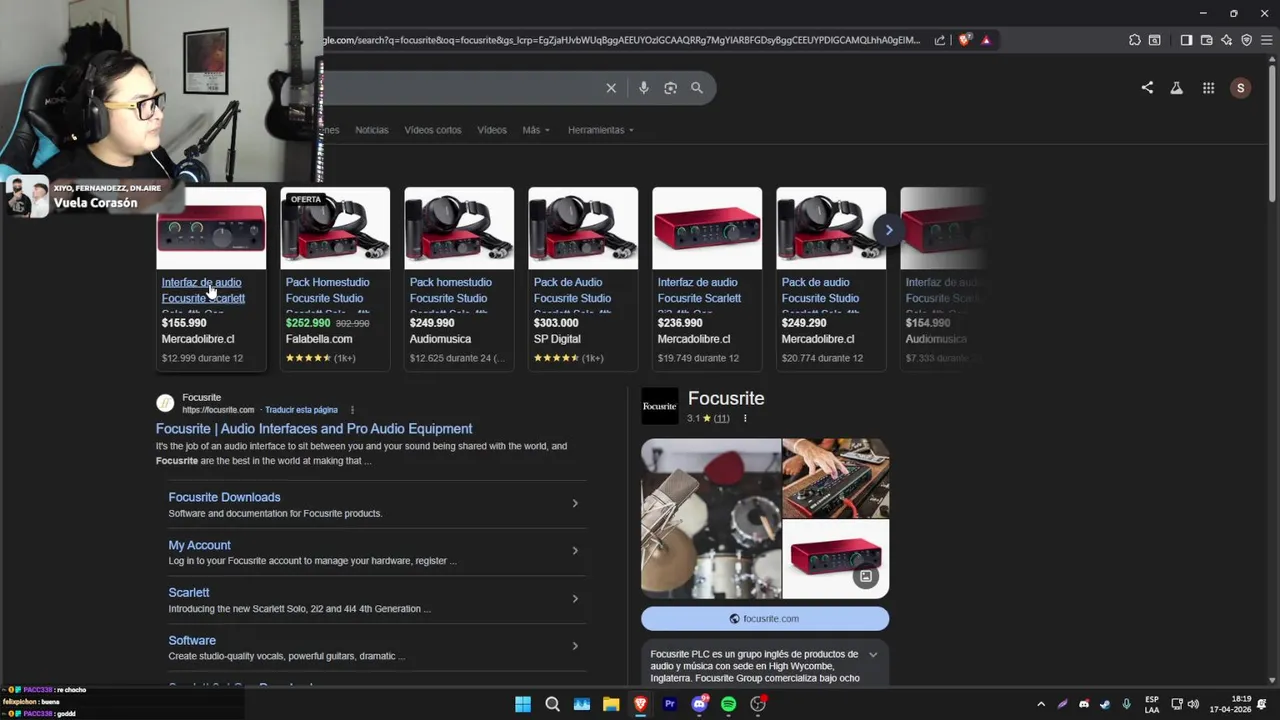Start voice search with microphone icon
This screenshot has height=720, width=1280.
[643, 88]
